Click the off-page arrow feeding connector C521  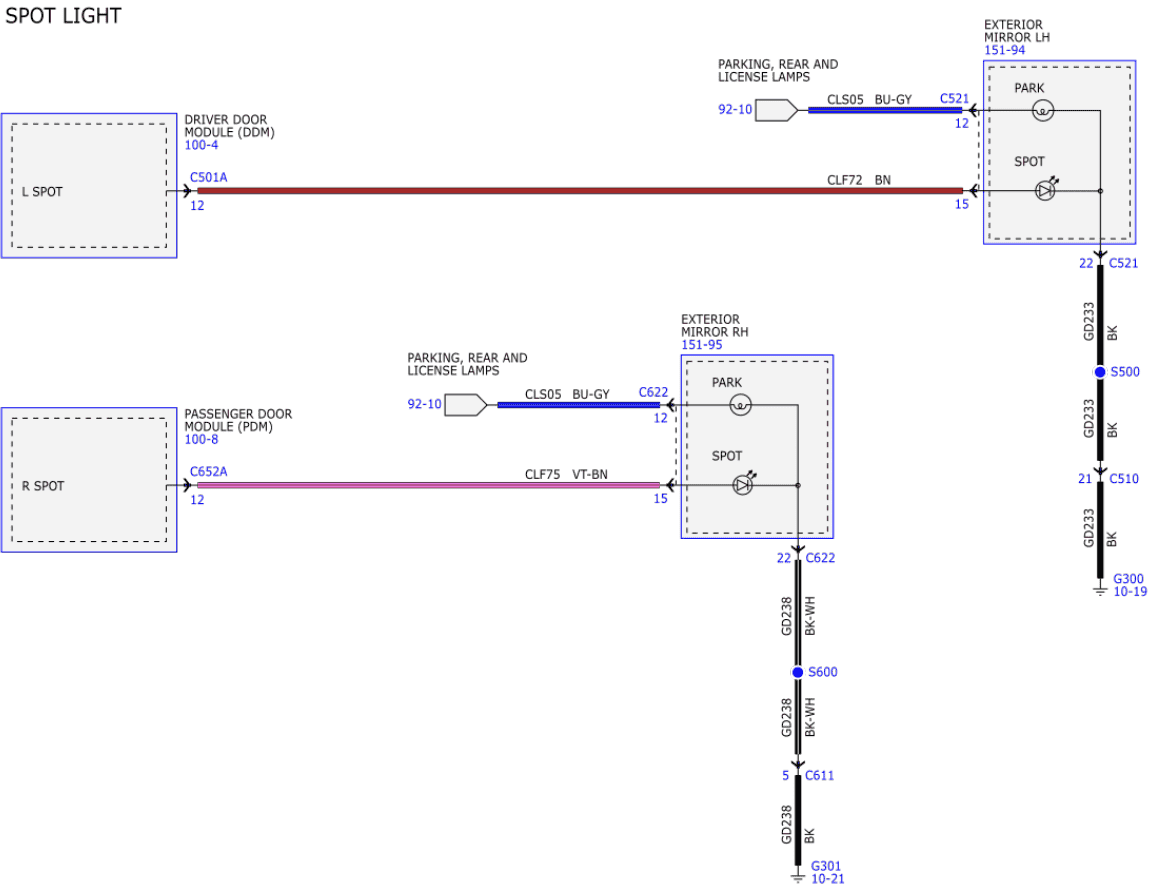[x=775, y=110]
